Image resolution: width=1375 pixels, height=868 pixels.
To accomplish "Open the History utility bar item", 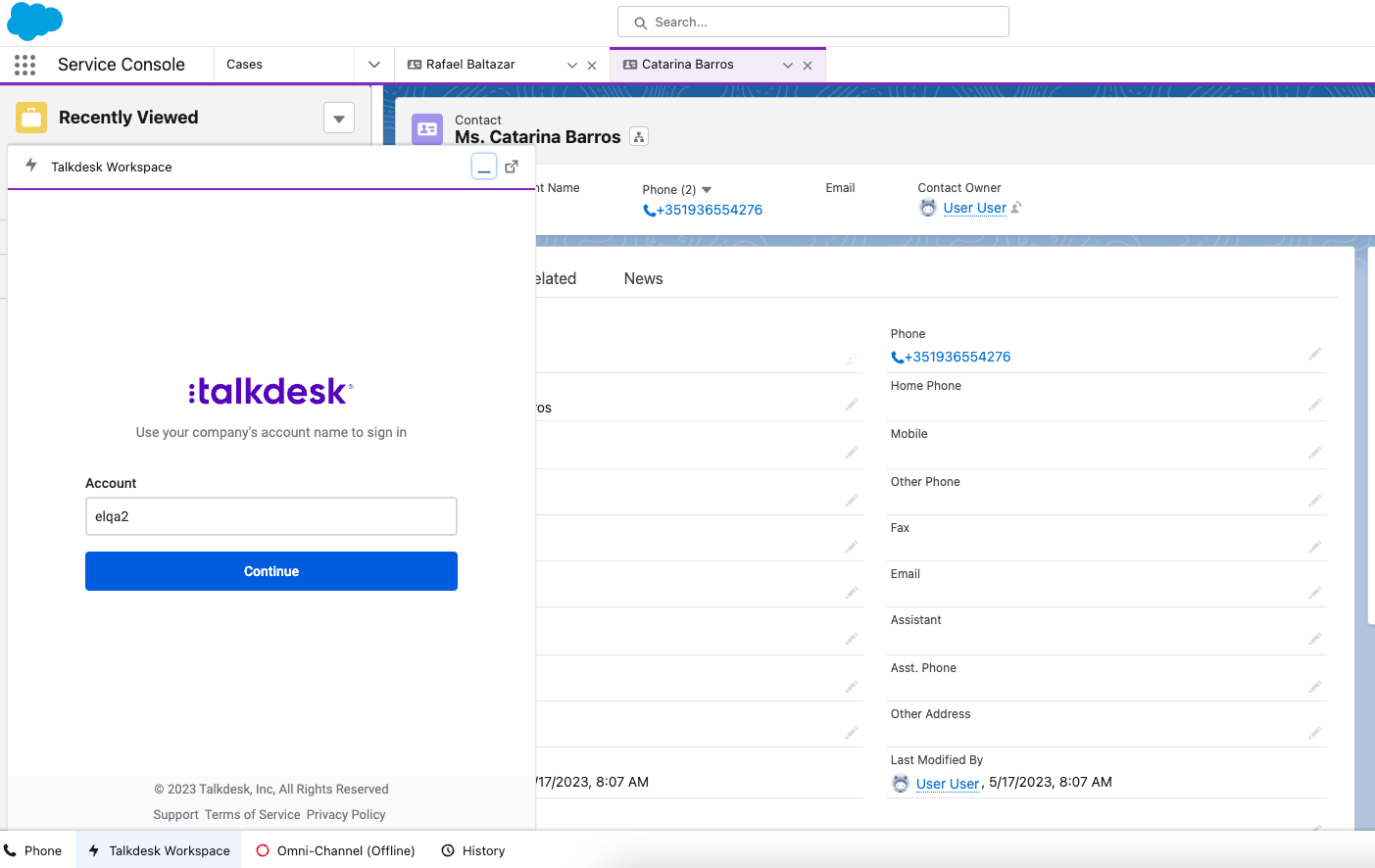I will (x=473, y=850).
